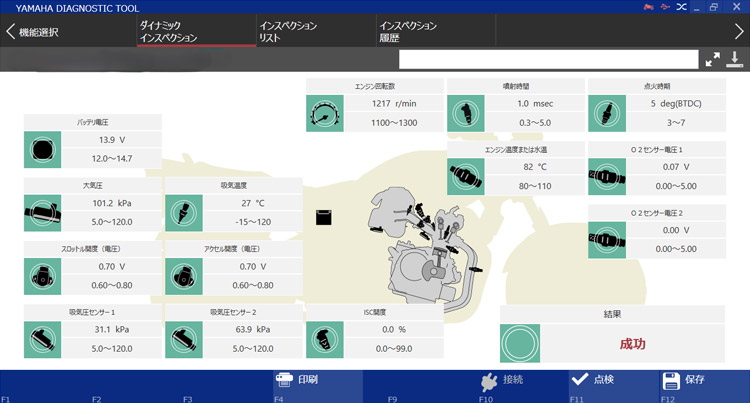Click the 保存 save button
The height and width of the screenshot is (403, 750).
684,380
